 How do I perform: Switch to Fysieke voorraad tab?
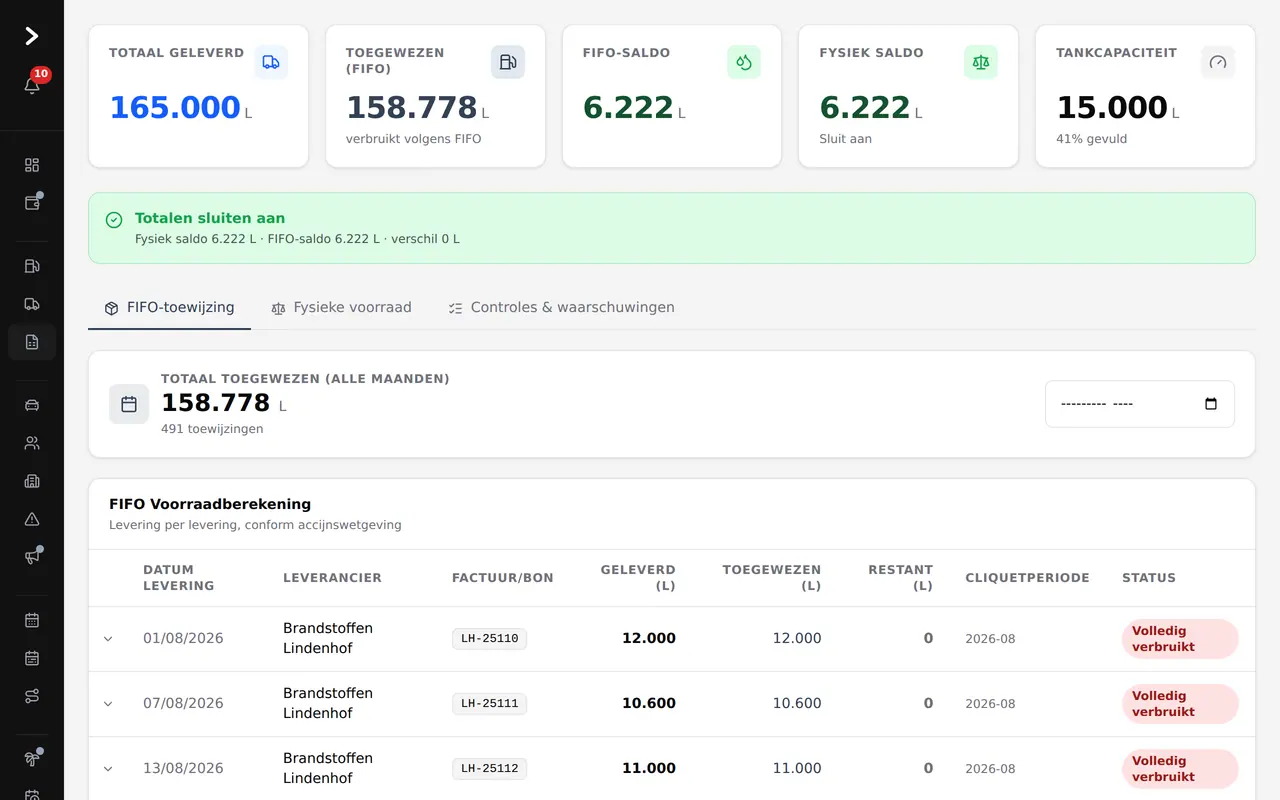[341, 307]
